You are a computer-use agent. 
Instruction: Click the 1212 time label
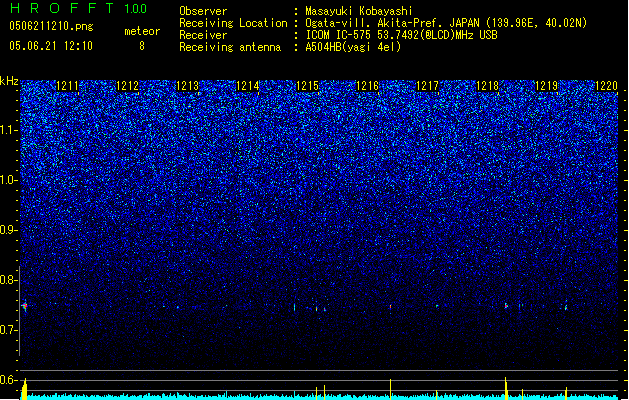pyautogui.click(x=127, y=86)
